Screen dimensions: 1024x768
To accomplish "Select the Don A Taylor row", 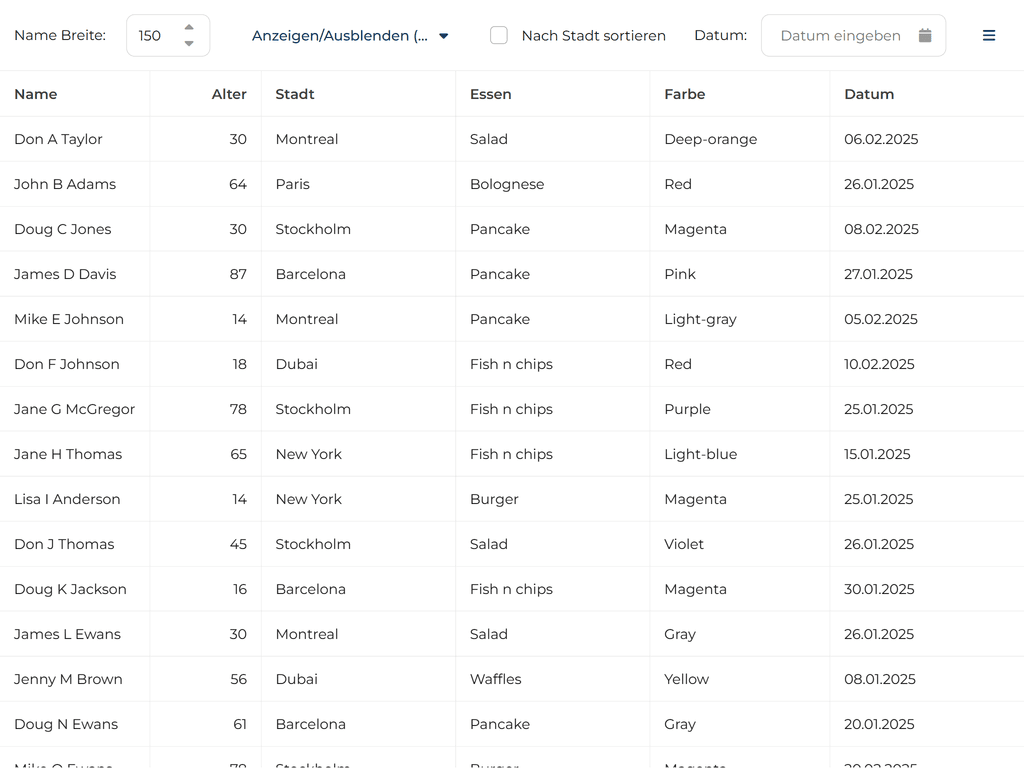I will coord(58,139).
